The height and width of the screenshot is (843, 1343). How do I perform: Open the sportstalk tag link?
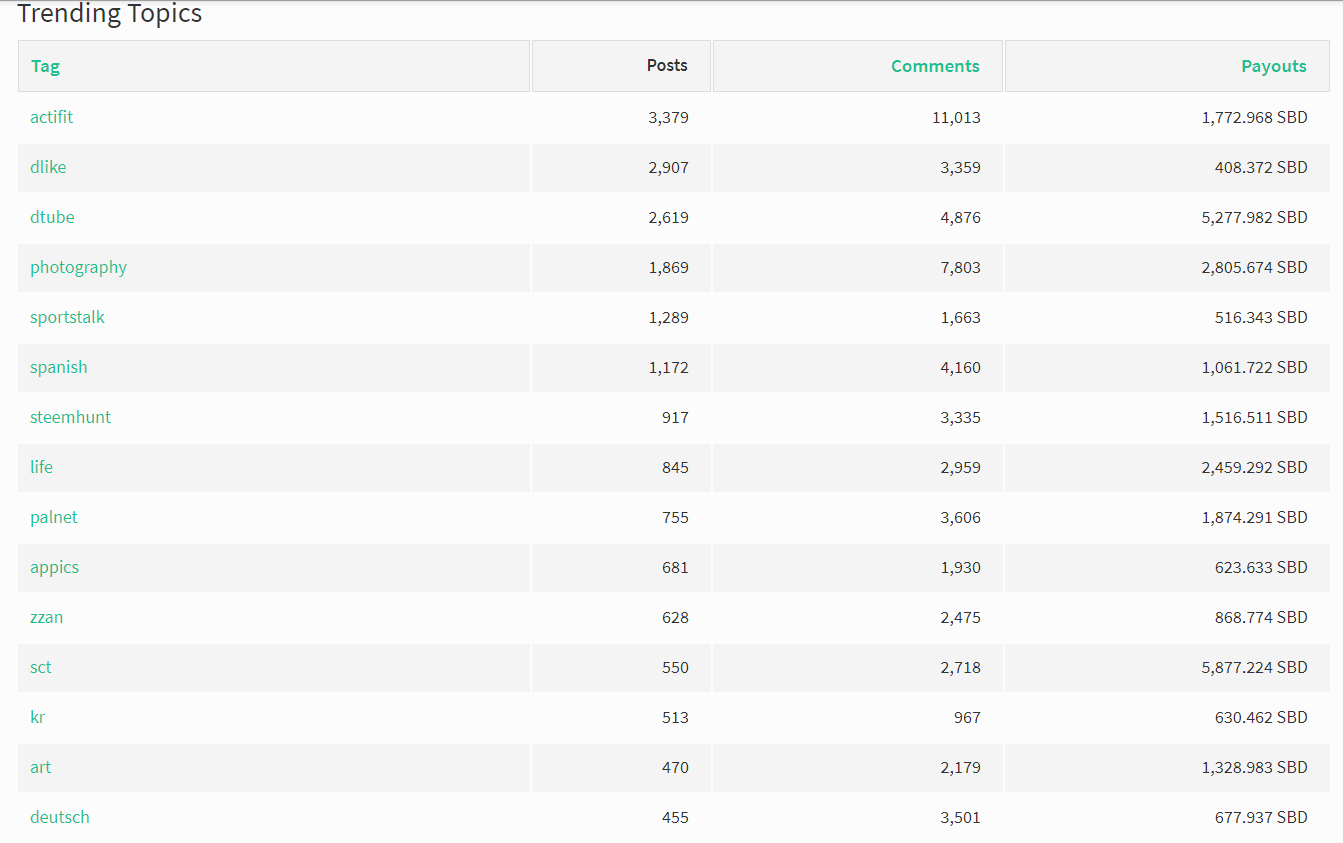(x=67, y=317)
